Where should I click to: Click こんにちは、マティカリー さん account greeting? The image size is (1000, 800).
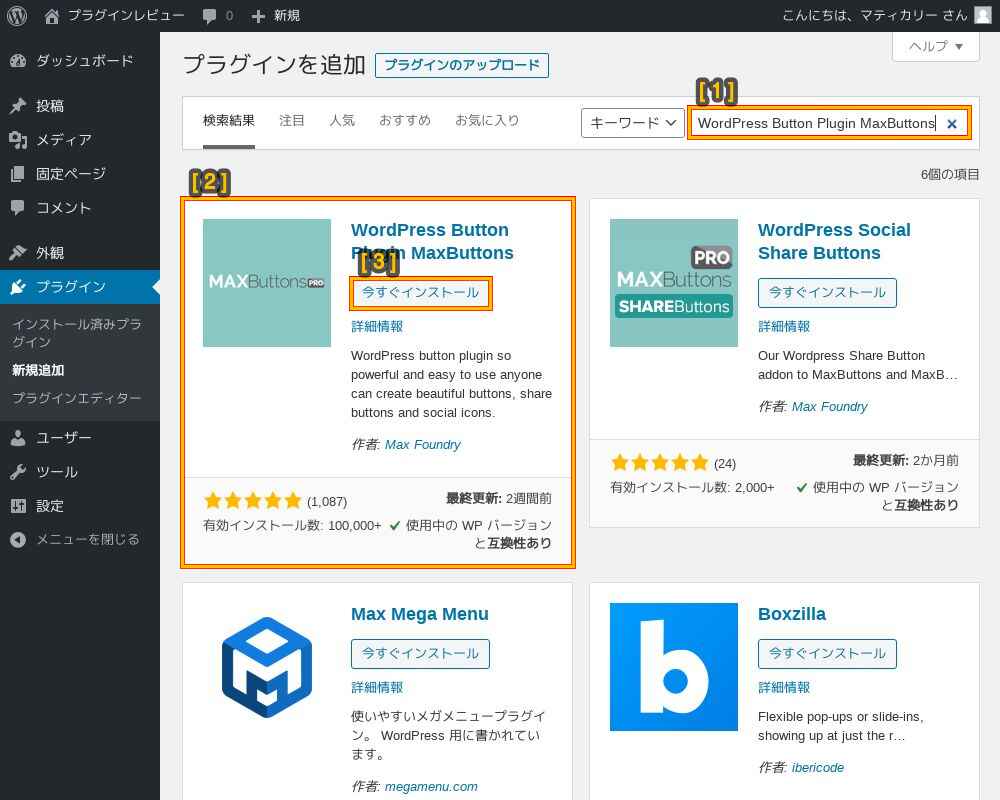[x=874, y=15]
